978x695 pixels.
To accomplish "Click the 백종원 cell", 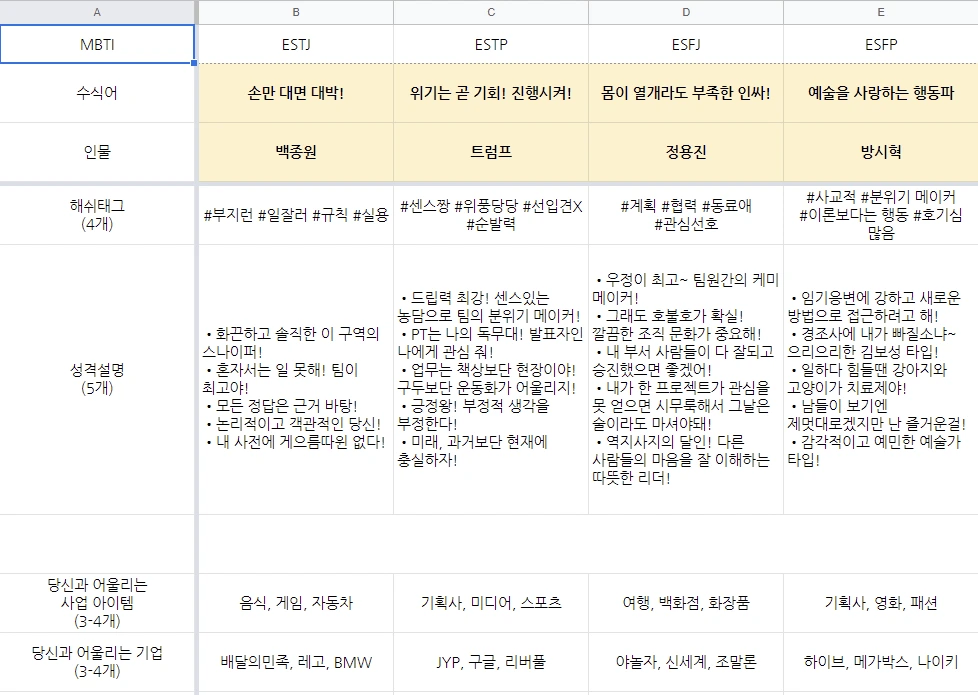I will pos(296,152).
